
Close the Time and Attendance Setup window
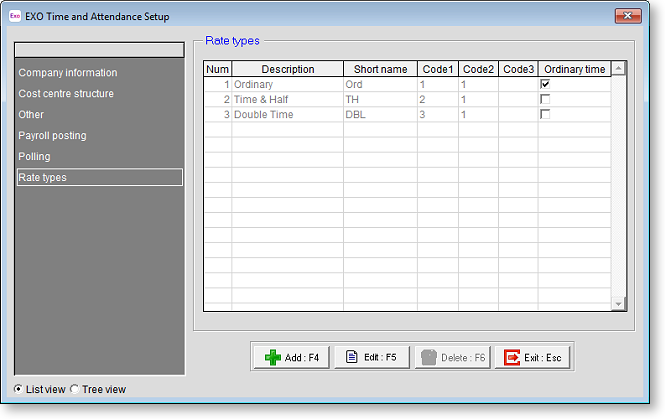coord(628,17)
